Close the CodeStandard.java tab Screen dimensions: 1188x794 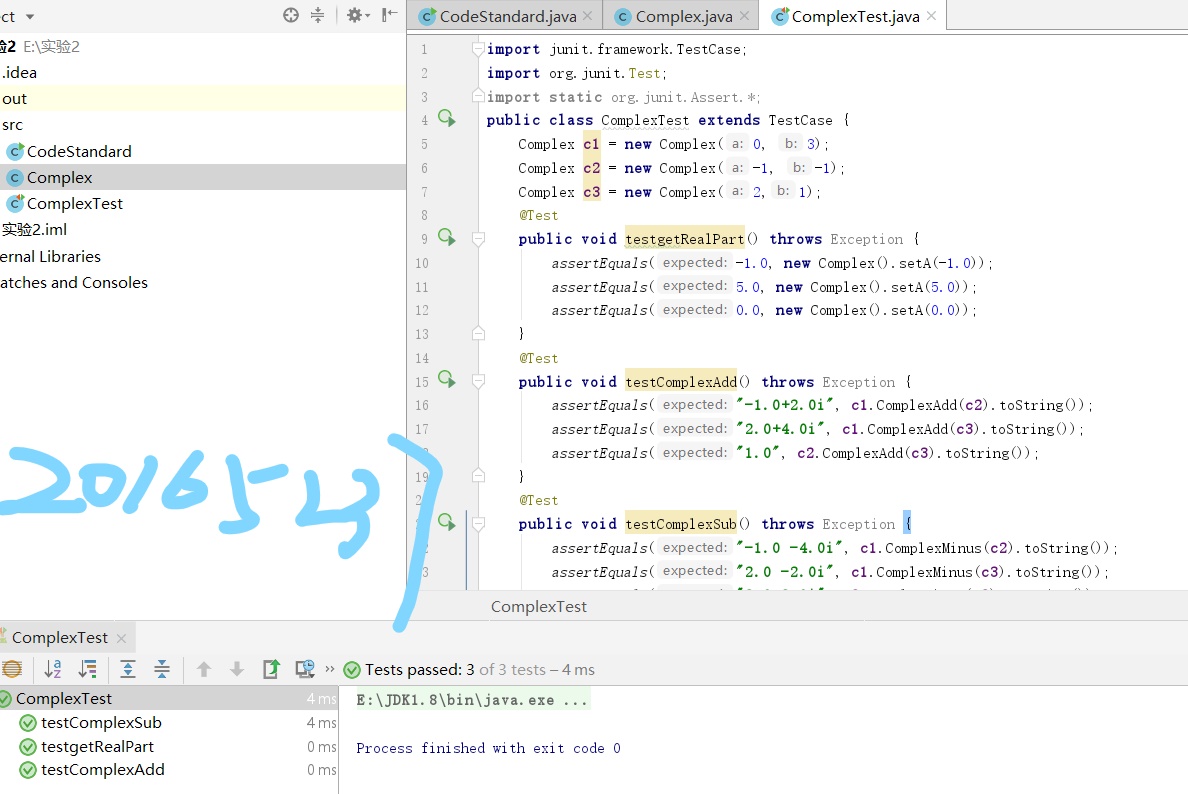click(x=589, y=16)
